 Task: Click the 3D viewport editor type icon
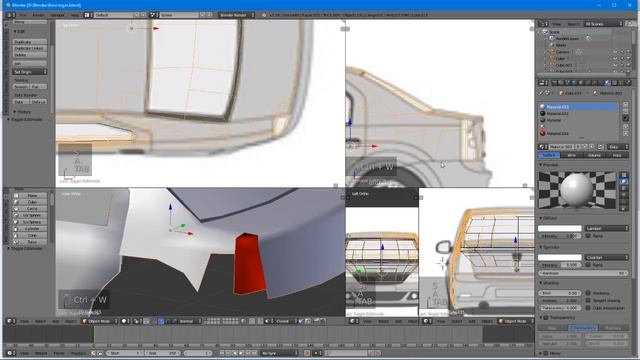coord(11,321)
